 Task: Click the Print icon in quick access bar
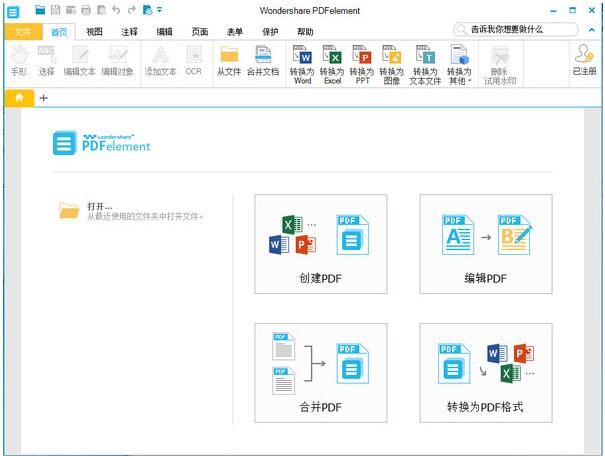pyautogui.click(x=86, y=10)
